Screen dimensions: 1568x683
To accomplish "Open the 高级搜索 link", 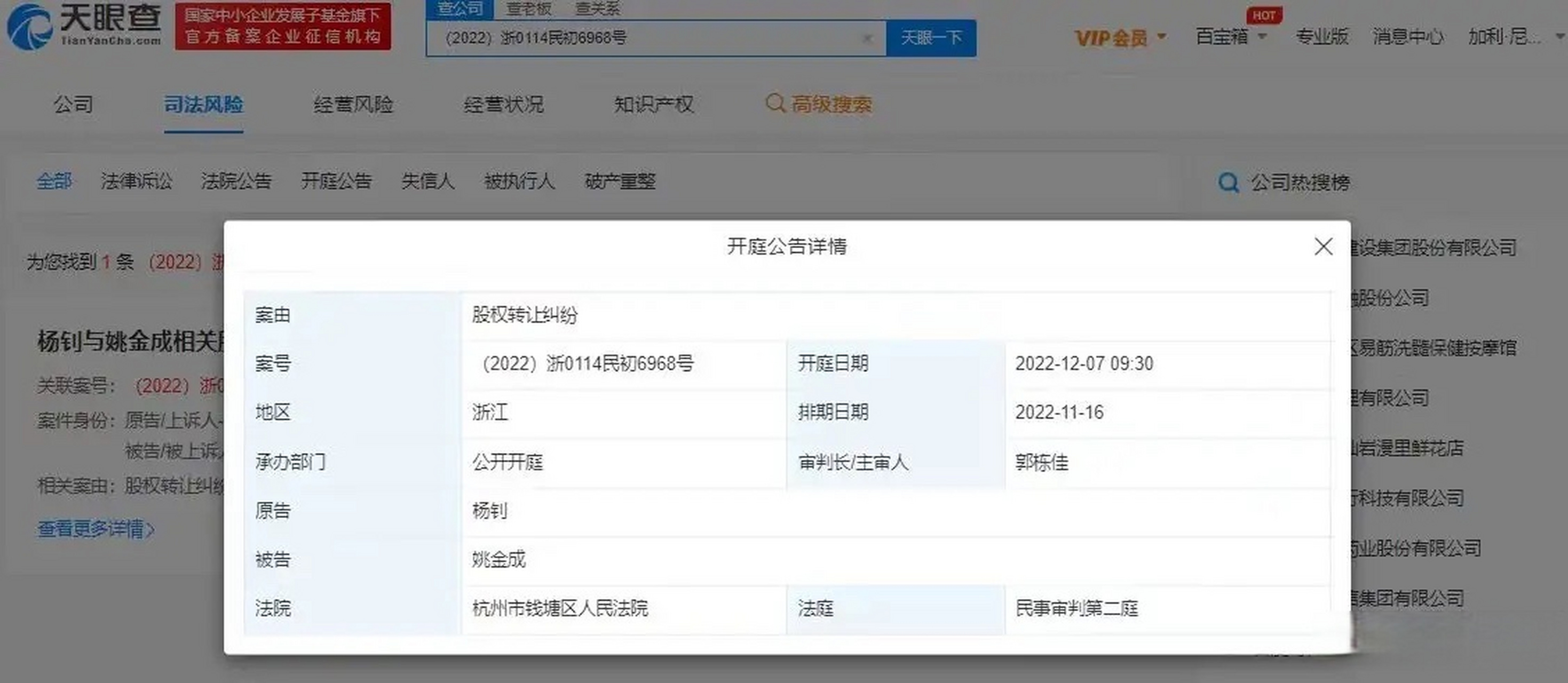I will 831,104.
